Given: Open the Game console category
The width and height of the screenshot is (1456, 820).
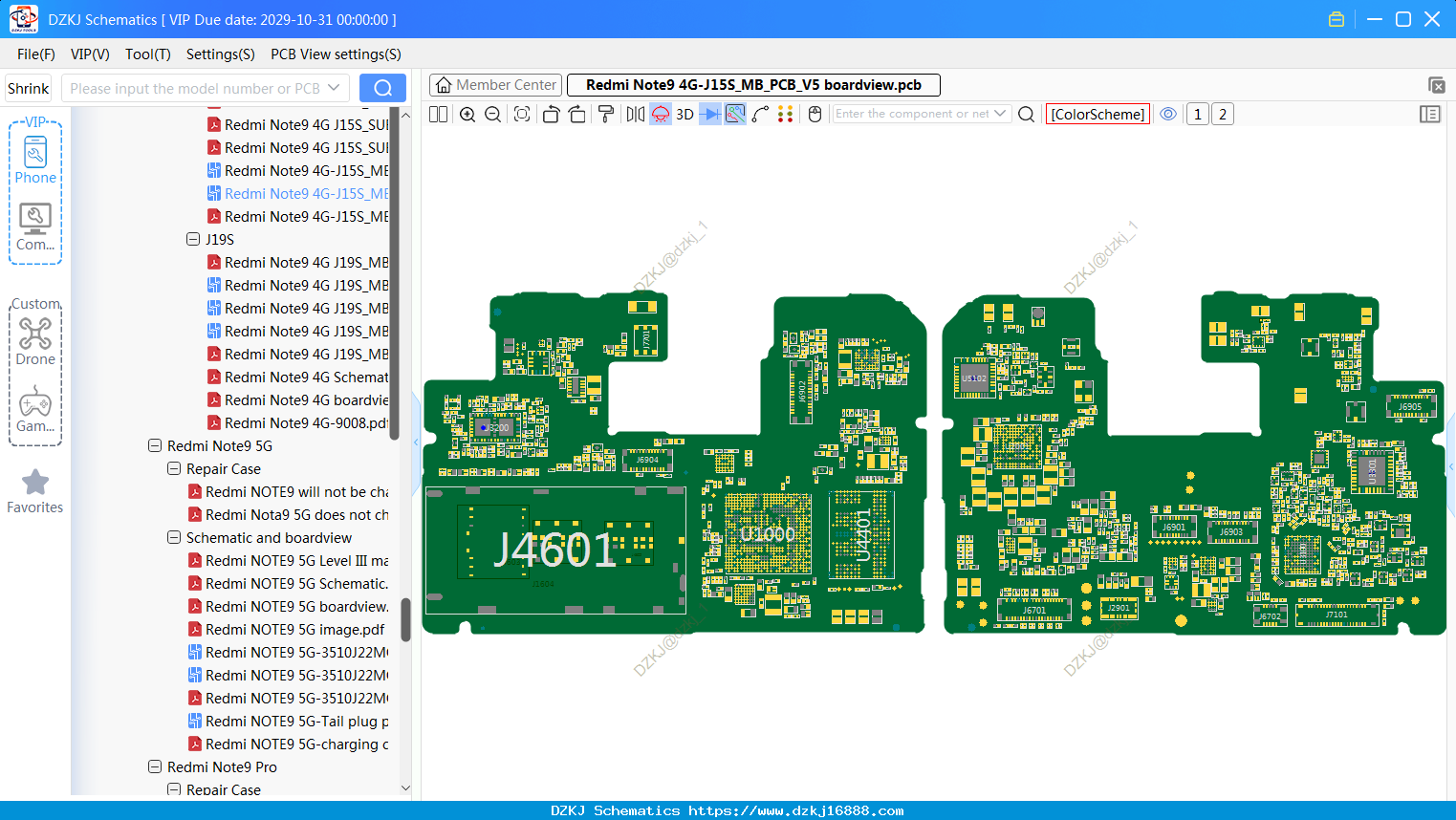Looking at the screenshot, I should pos(35,409).
